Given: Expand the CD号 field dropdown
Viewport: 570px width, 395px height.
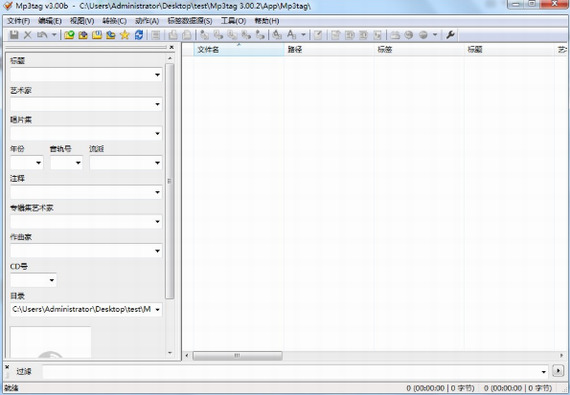Looking at the screenshot, I should (52, 280).
